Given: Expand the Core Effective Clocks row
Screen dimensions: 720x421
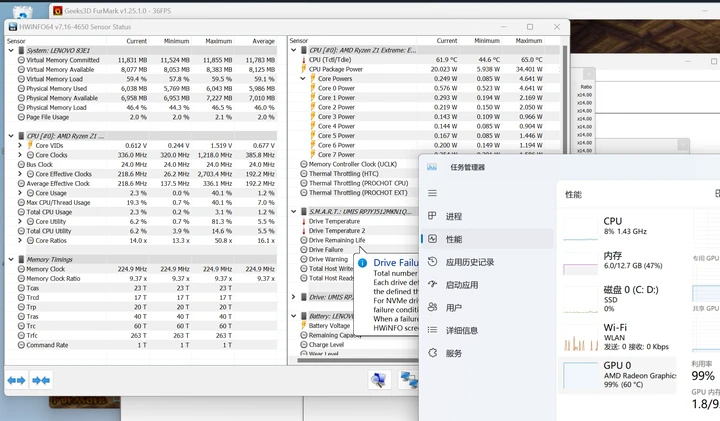Looking at the screenshot, I should click(20, 174).
